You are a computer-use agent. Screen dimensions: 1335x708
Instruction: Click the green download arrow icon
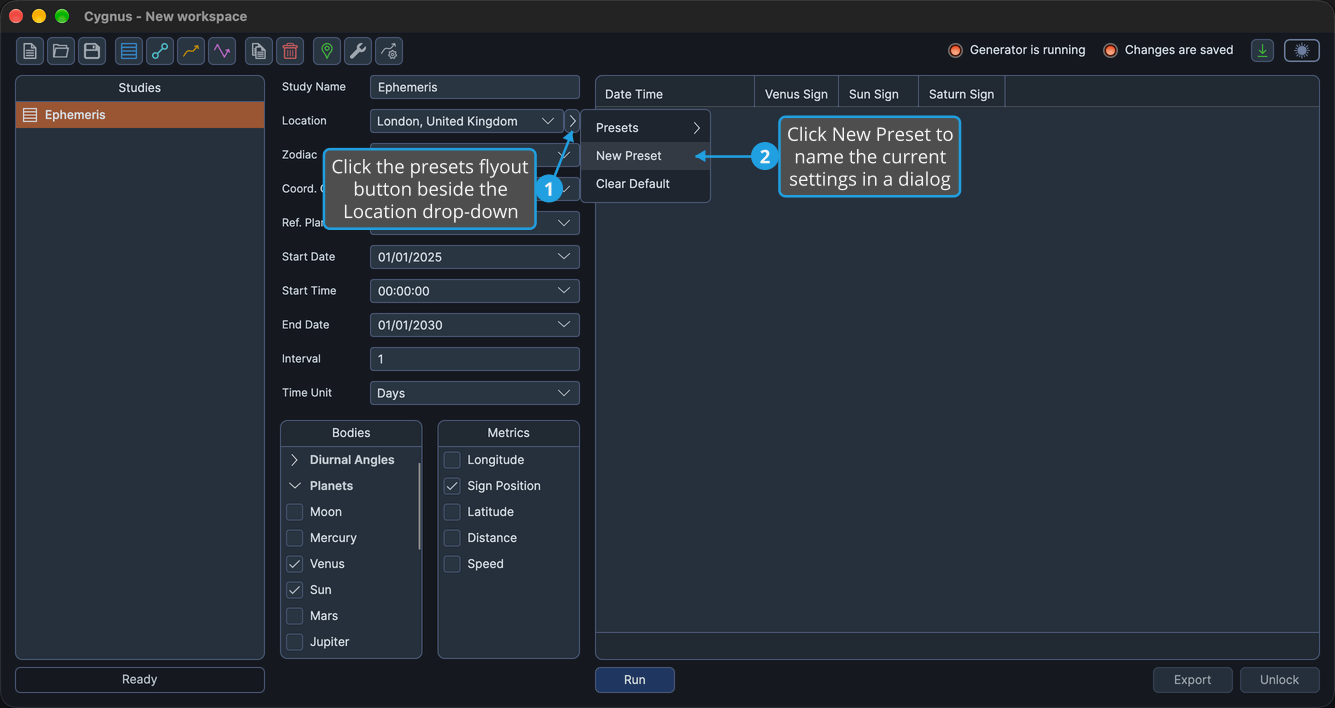pos(1263,50)
